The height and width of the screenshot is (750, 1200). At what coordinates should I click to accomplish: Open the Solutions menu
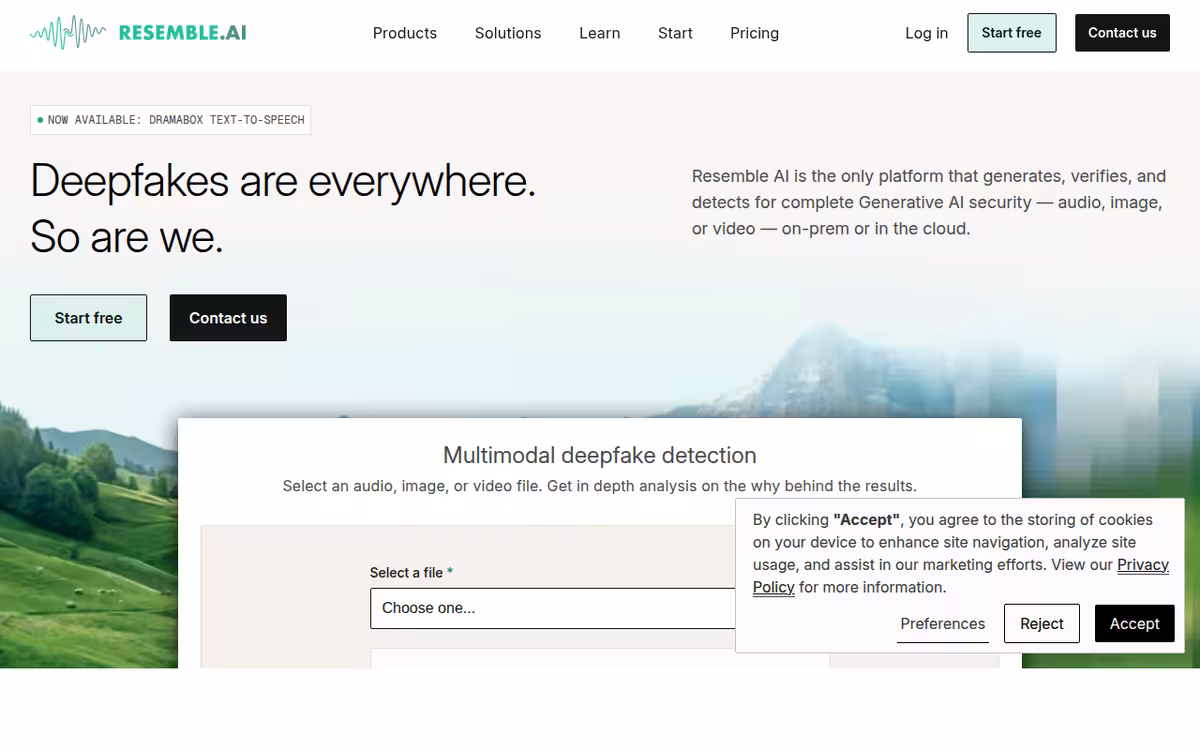point(508,33)
